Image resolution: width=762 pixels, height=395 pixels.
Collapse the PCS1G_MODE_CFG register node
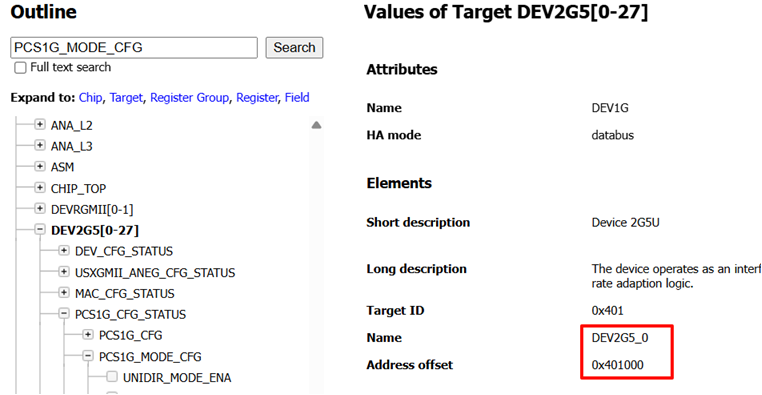coord(87,356)
